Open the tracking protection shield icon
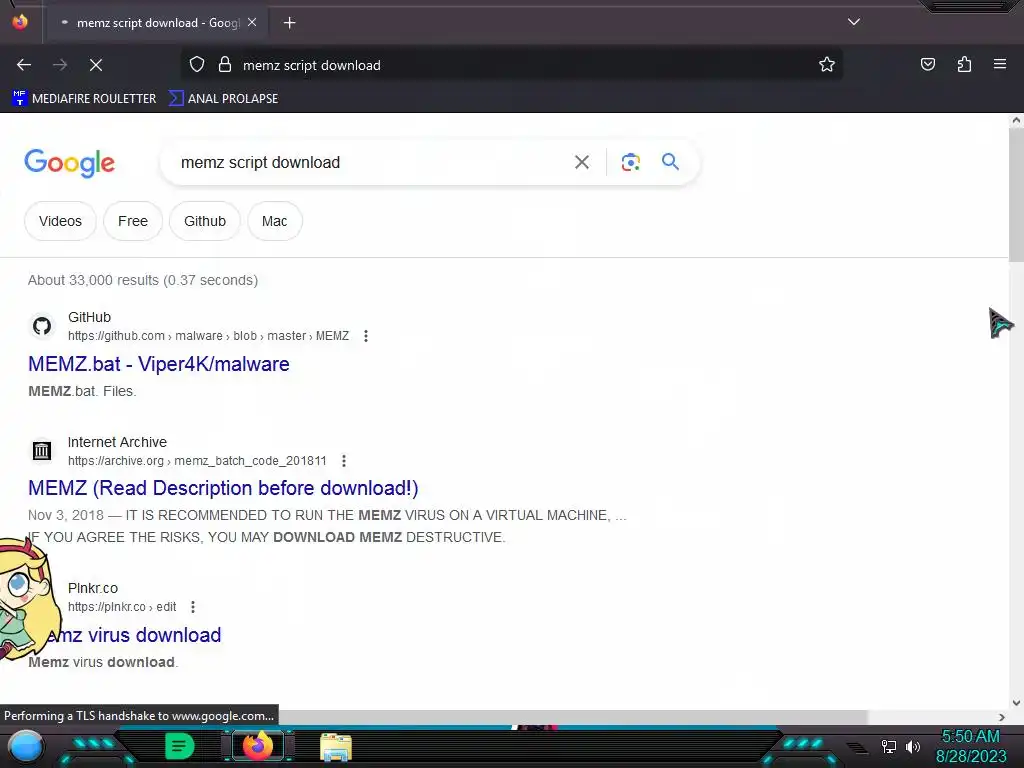 click(197, 65)
